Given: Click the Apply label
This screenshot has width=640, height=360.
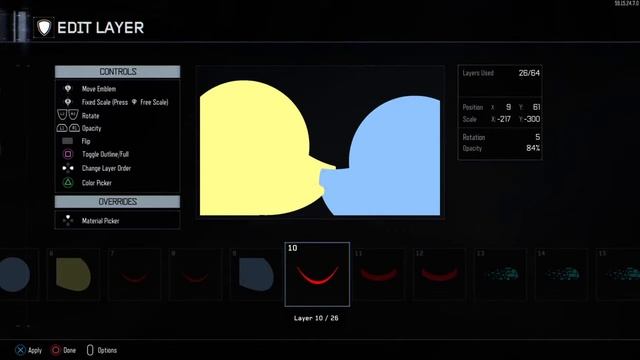Looking at the screenshot, I should (35, 350).
